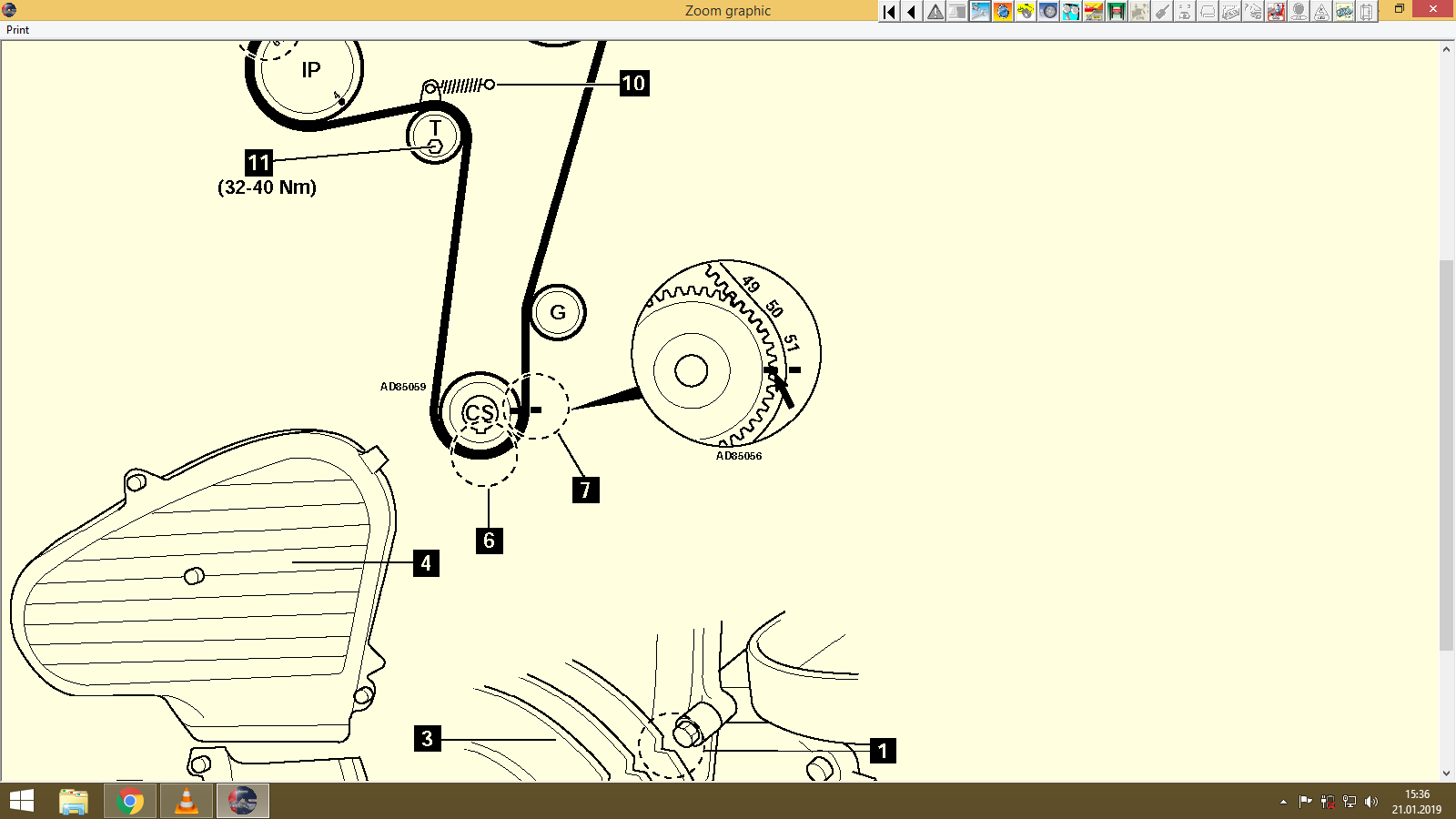Select the vehicle lift toolbar icon
The image size is (1456, 819).
point(1116,12)
